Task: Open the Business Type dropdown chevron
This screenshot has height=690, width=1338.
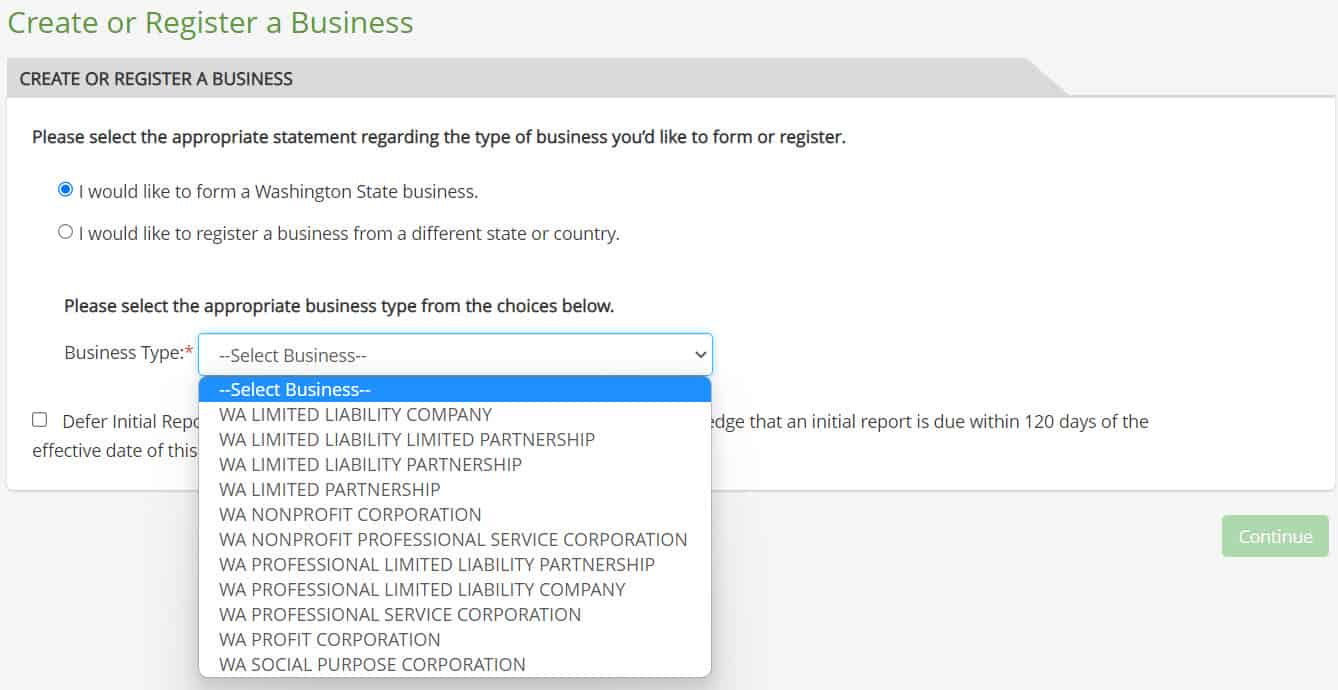Action: tap(698, 354)
